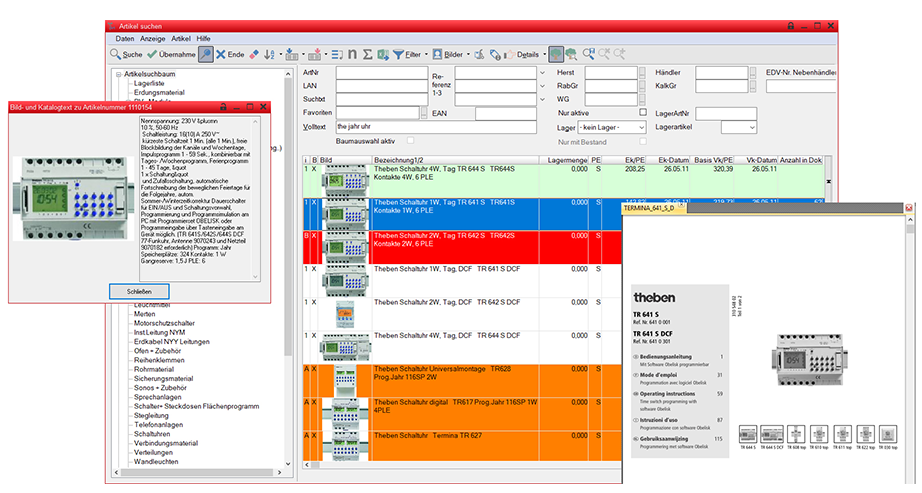
Task: Click the Lagermenge column header
Action: (564, 160)
